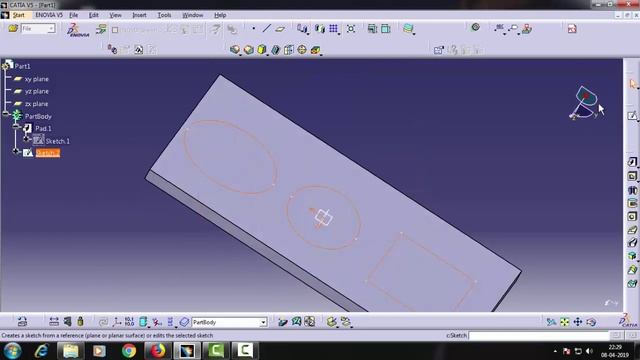Screen dimensions: 640x360
Task: Click the Multi-sections Solid icon
Action: pos(632,270)
